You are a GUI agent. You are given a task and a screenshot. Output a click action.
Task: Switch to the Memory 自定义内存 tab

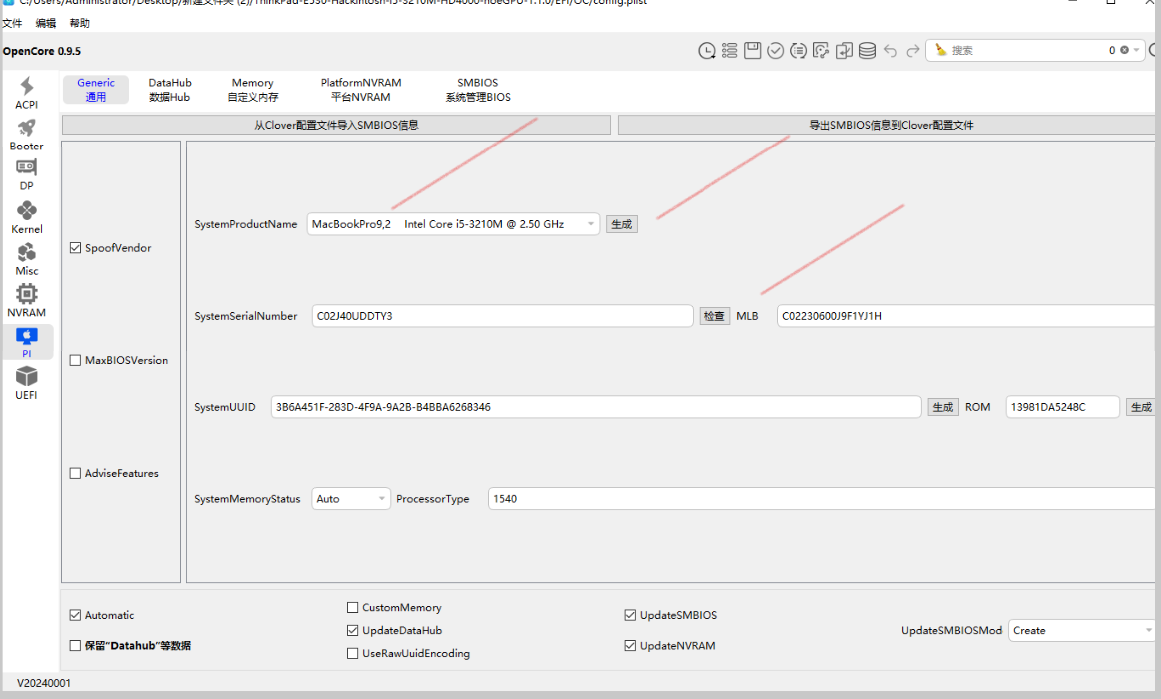click(x=252, y=90)
